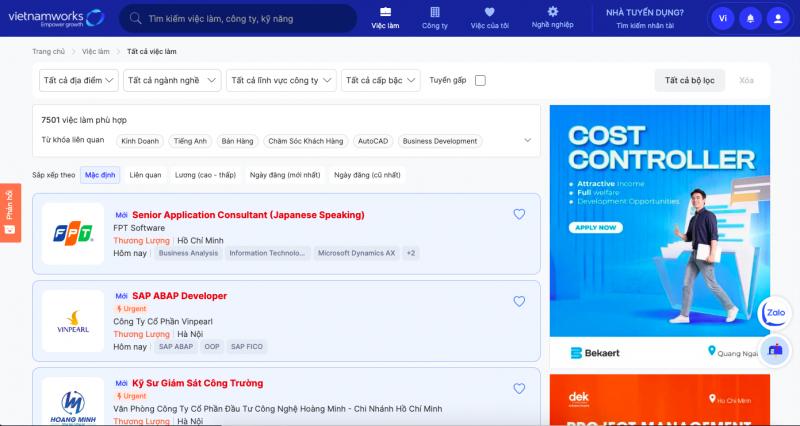Open the Phản hồi feedback tab
The image size is (800, 426).
(10, 213)
